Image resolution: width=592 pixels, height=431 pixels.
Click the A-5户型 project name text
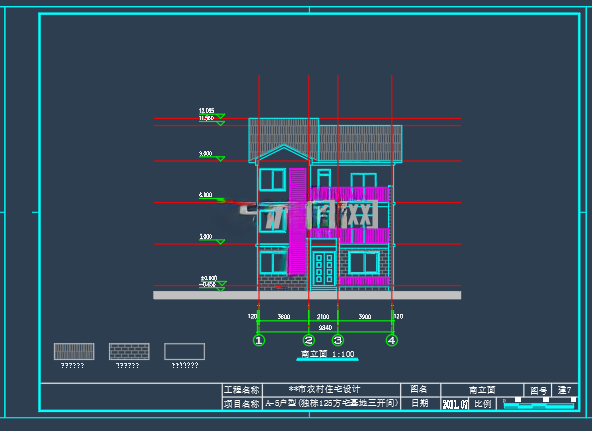[331, 403]
